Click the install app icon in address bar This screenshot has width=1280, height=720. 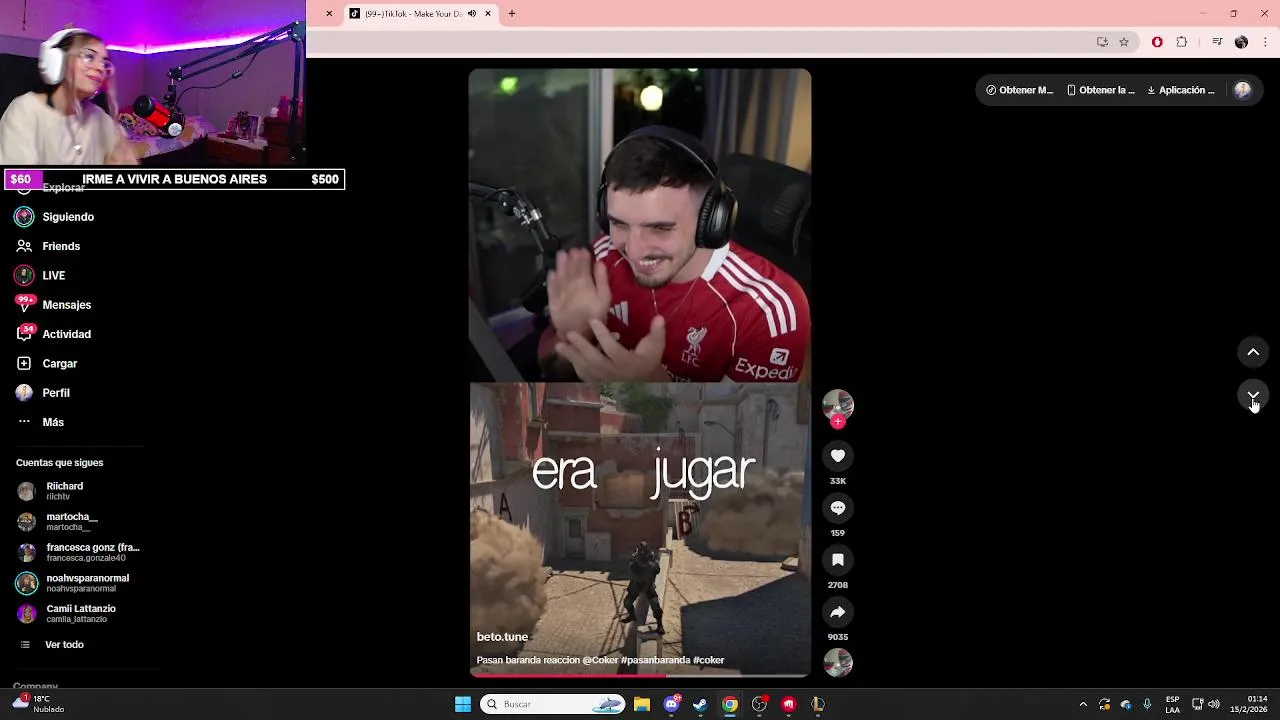[1102, 42]
